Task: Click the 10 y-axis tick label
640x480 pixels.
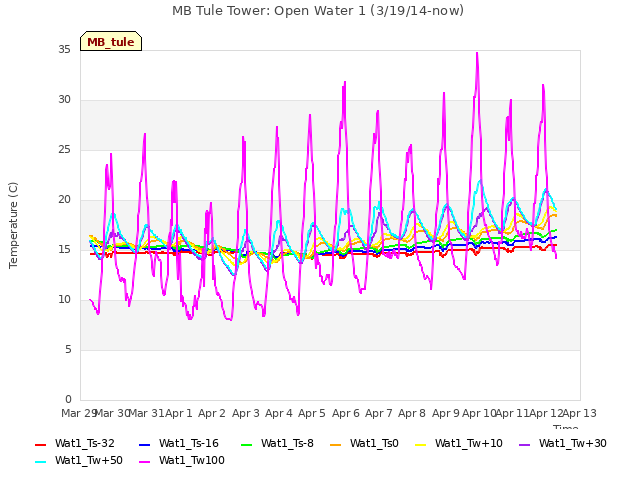Action: pyautogui.click(x=64, y=300)
